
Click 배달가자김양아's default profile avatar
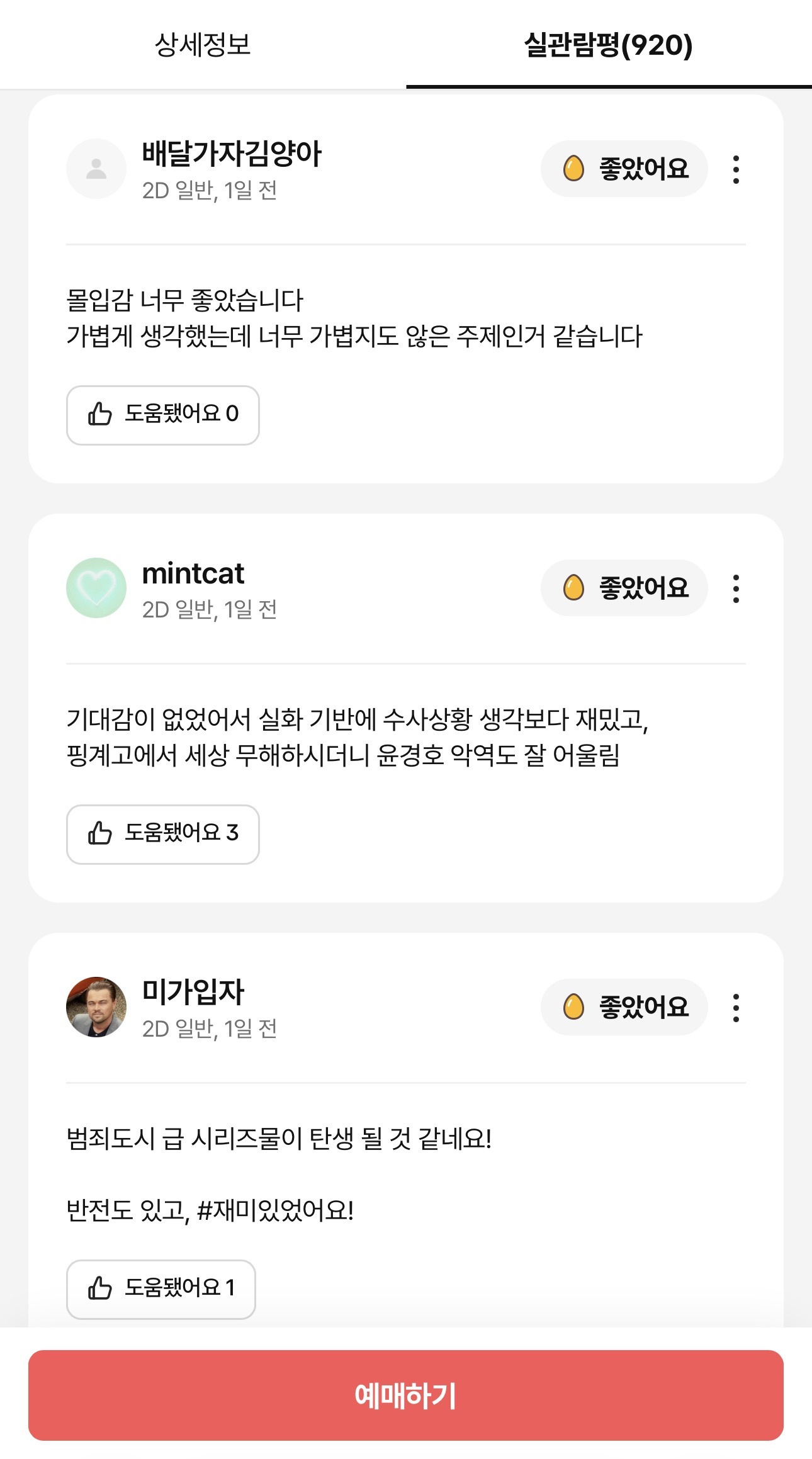(96, 169)
